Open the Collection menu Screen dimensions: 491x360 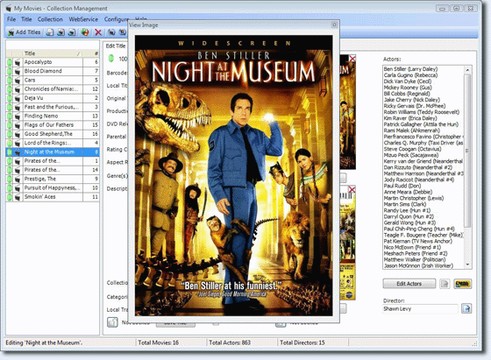point(50,19)
